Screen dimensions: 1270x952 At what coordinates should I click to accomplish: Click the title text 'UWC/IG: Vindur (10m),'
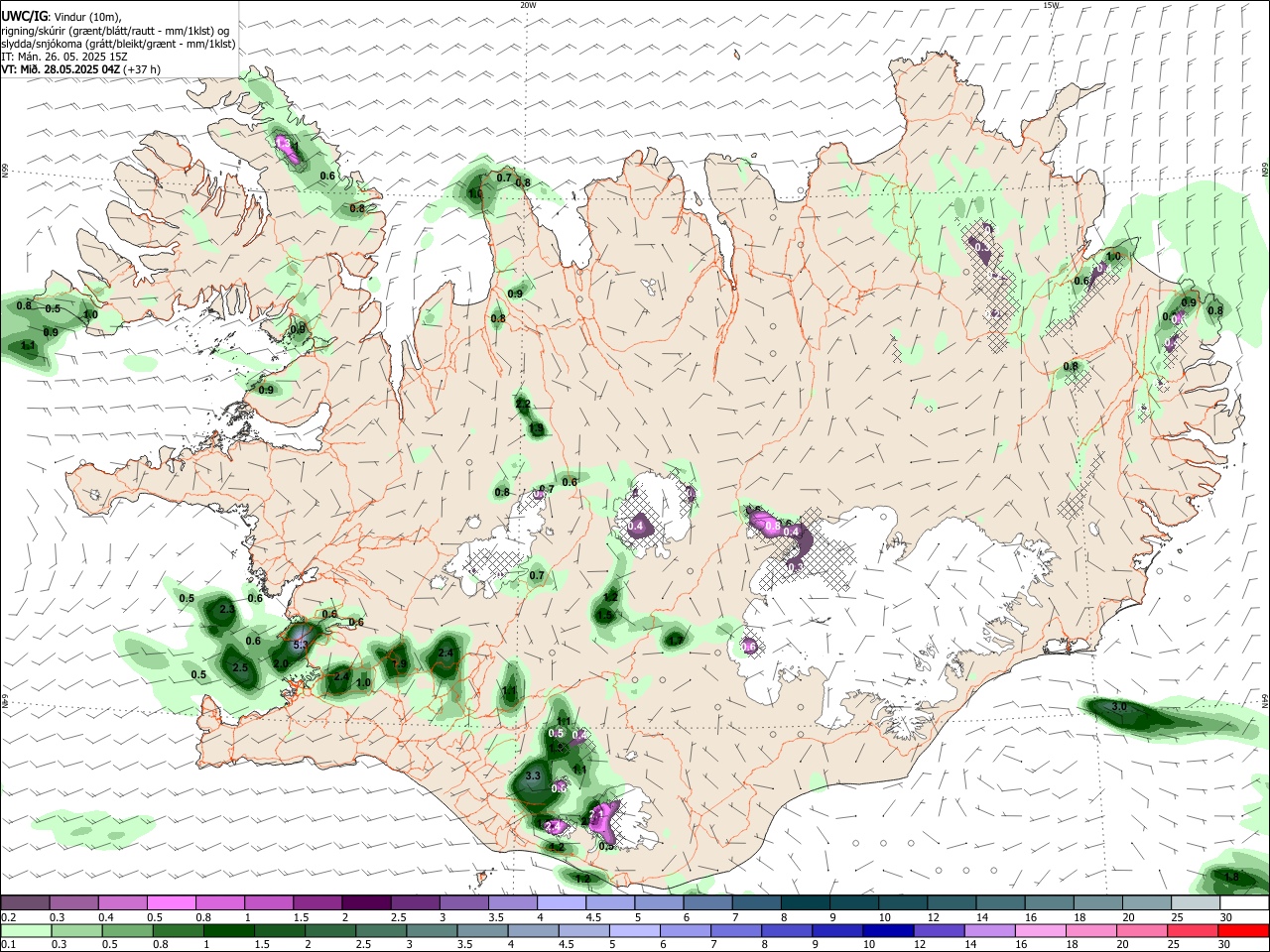(x=62, y=17)
